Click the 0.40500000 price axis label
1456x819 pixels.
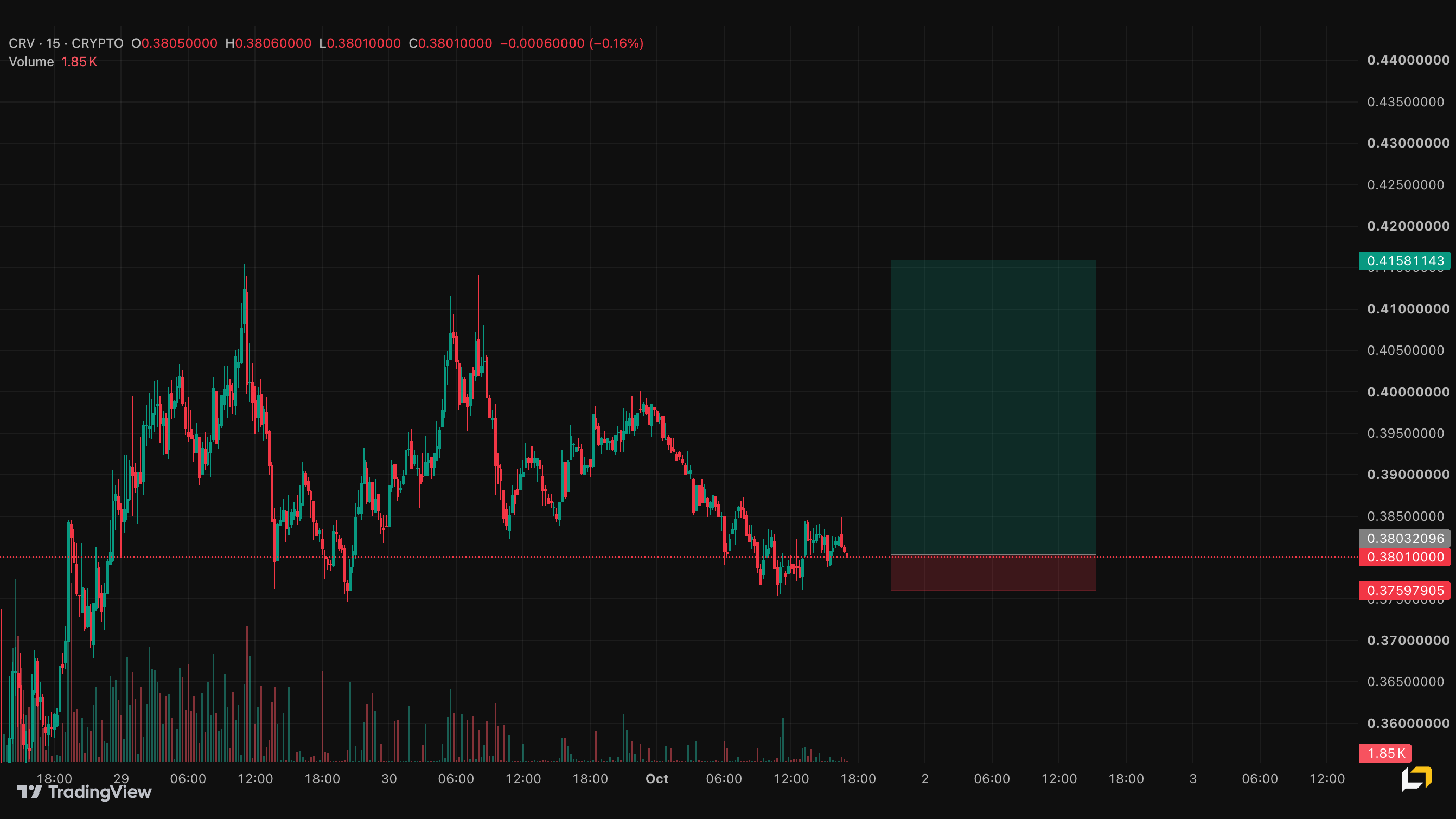(x=1406, y=350)
